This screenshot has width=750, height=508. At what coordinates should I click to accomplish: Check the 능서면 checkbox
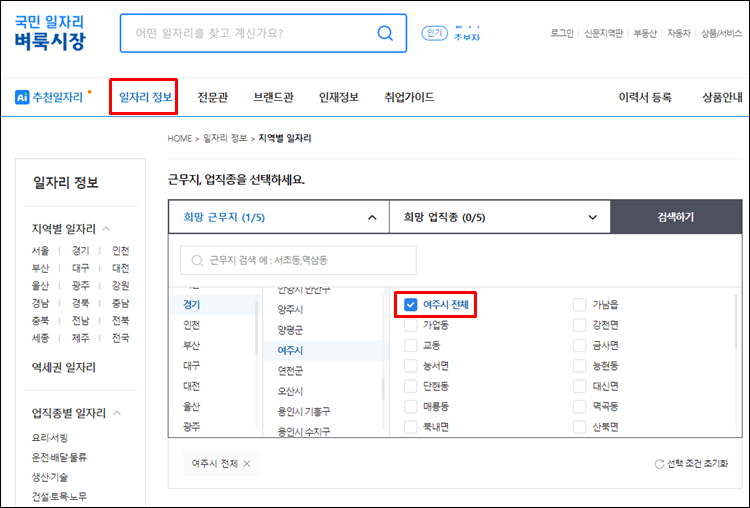coord(410,366)
